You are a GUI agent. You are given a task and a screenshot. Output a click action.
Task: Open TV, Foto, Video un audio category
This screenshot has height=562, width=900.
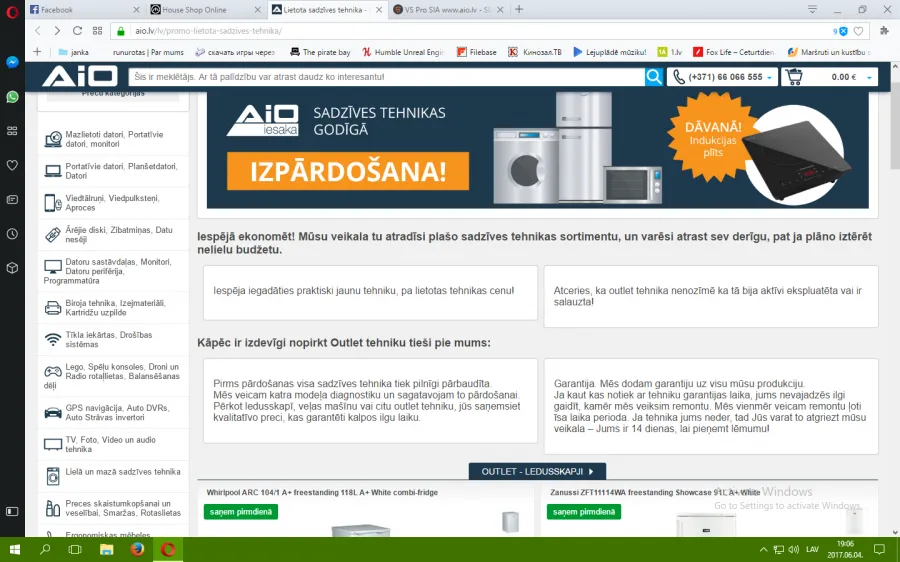(x=113, y=444)
